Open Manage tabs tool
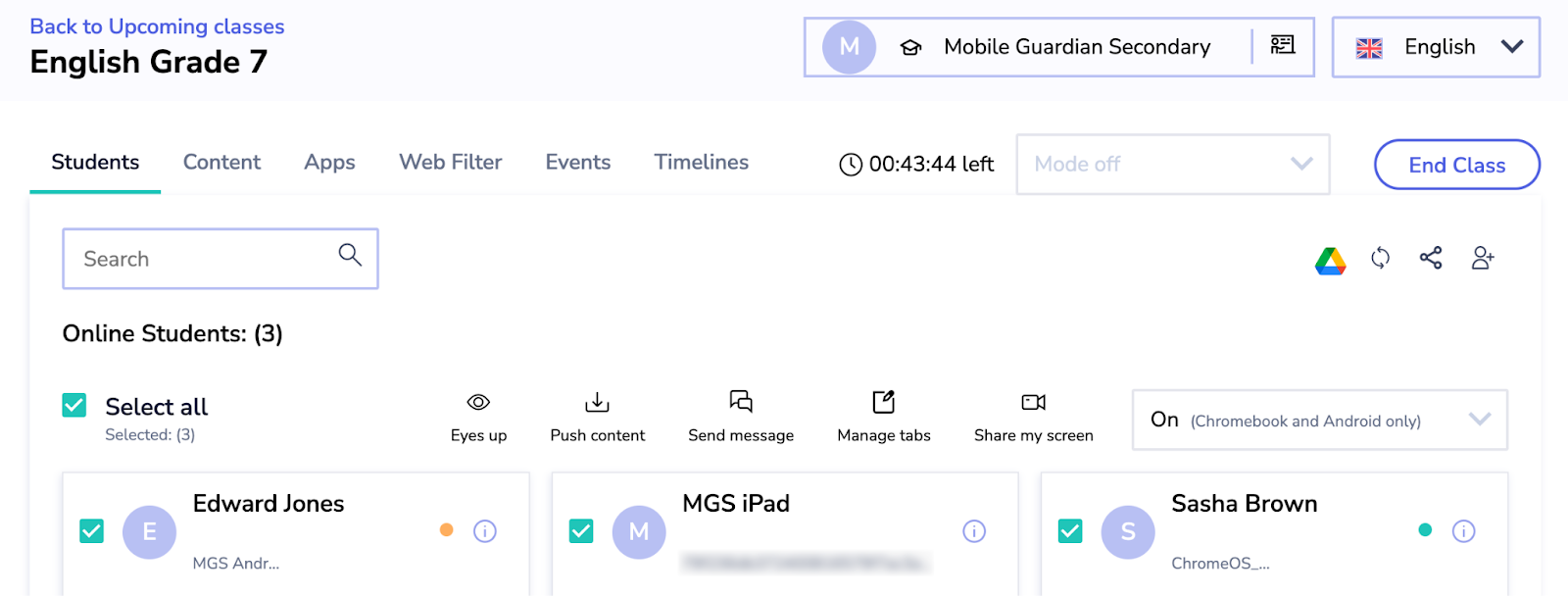The height and width of the screenshot is (596, 1568). pyautogui.click(x=884, y=417)
